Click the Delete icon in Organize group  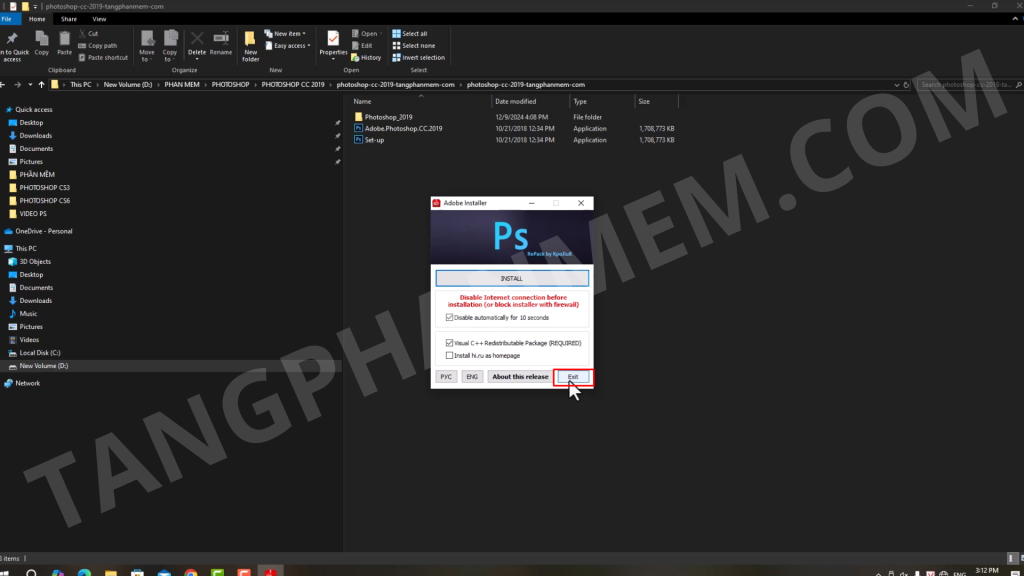pos(197,41)
